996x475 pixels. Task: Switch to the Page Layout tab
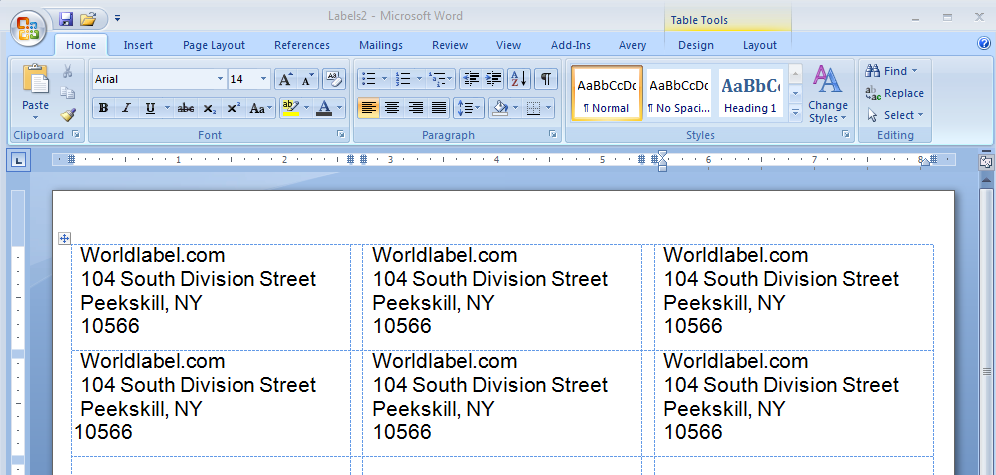tap(213, 45)
